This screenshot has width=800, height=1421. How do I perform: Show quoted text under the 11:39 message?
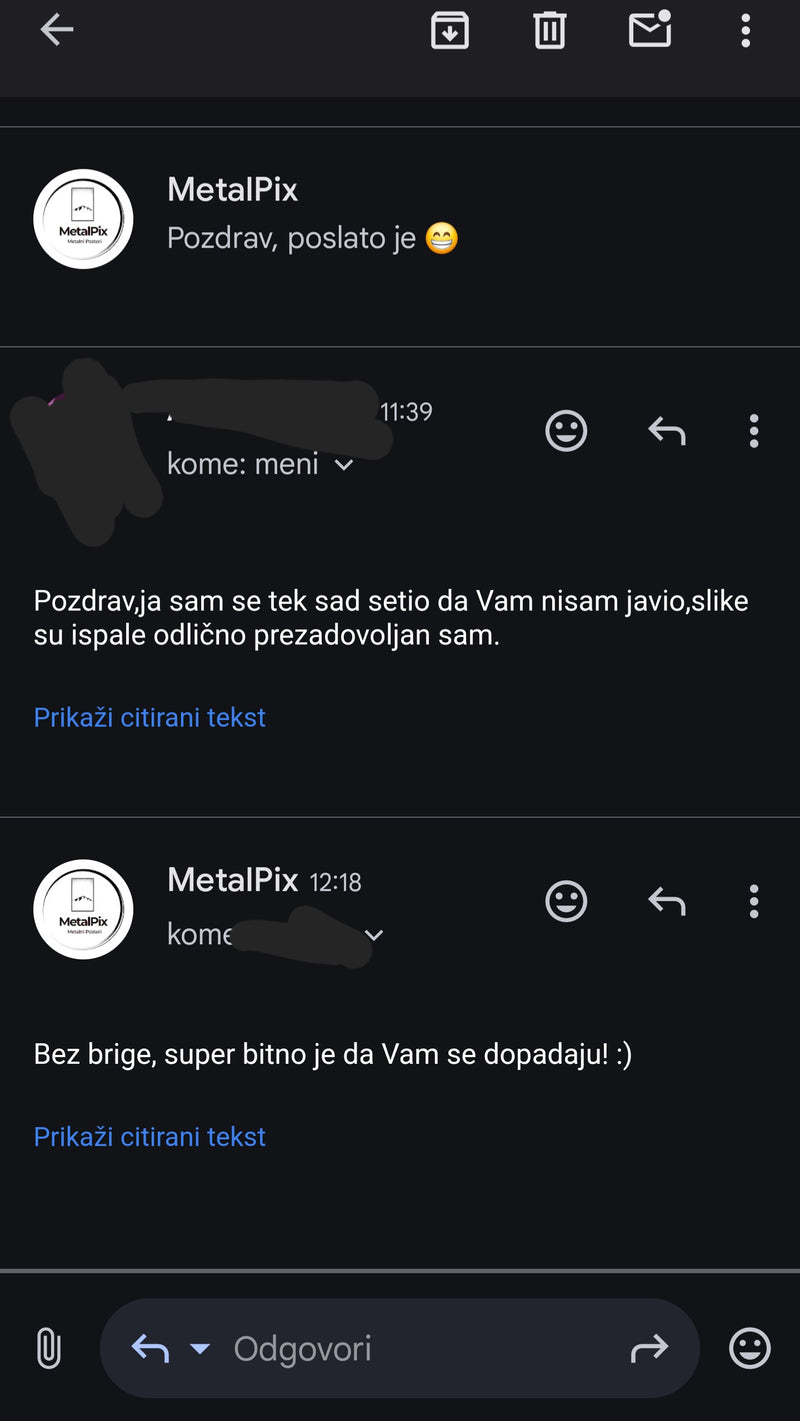pyautogui.click(x=150, y=718)
